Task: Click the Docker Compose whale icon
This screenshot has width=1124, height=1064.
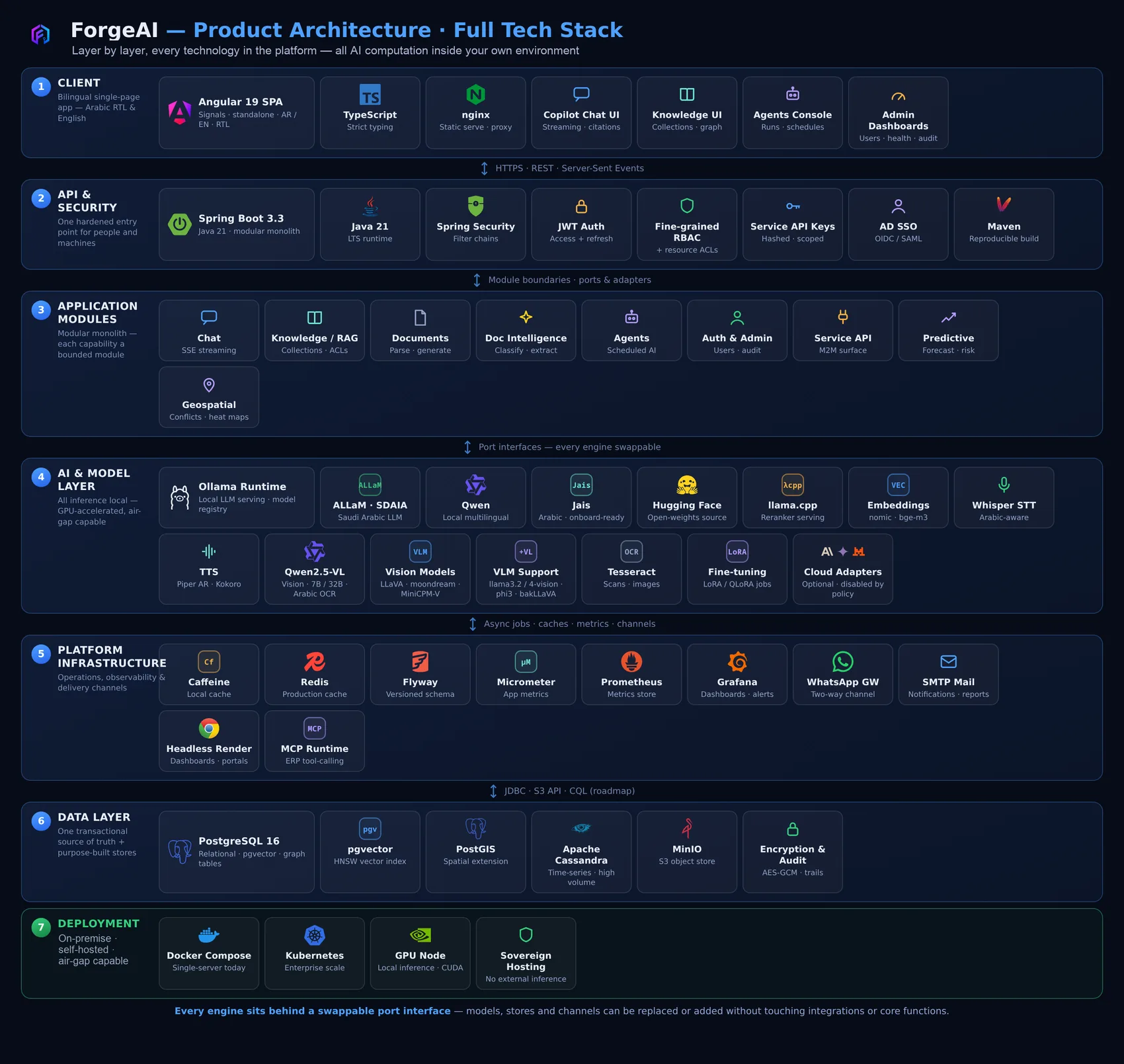Action: click(x=209, y=935)
